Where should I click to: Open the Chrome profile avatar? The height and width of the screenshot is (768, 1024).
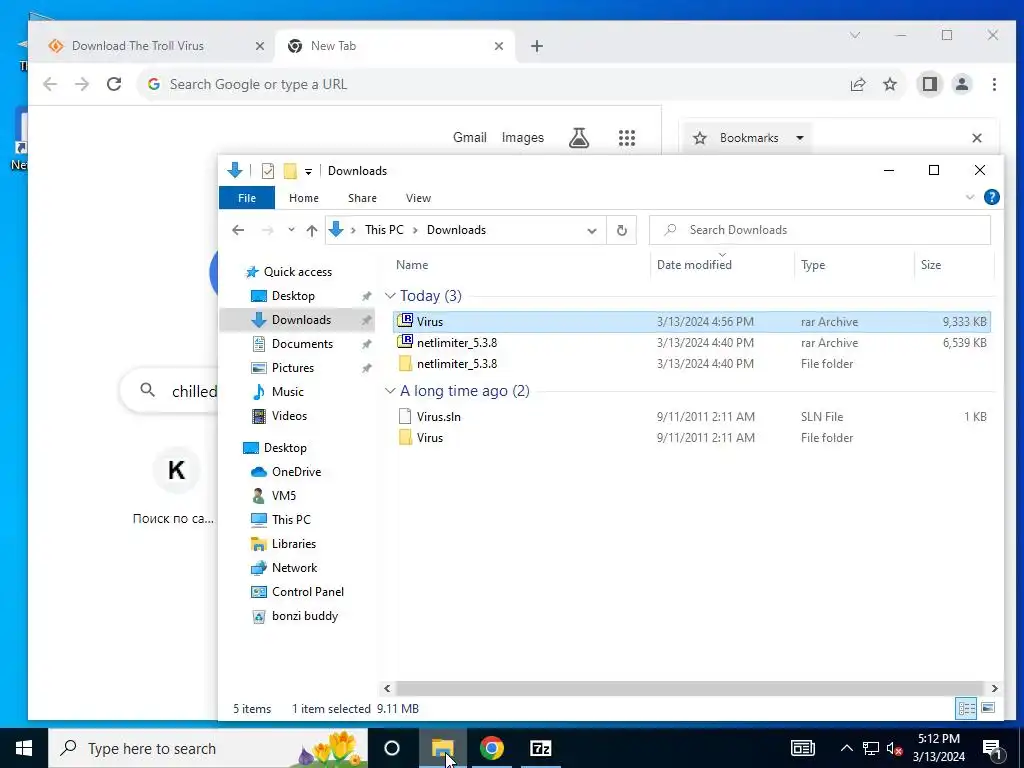(x=962, y=84)
